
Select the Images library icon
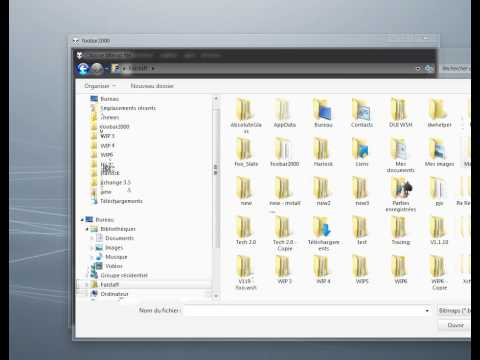tap(99, 247)
